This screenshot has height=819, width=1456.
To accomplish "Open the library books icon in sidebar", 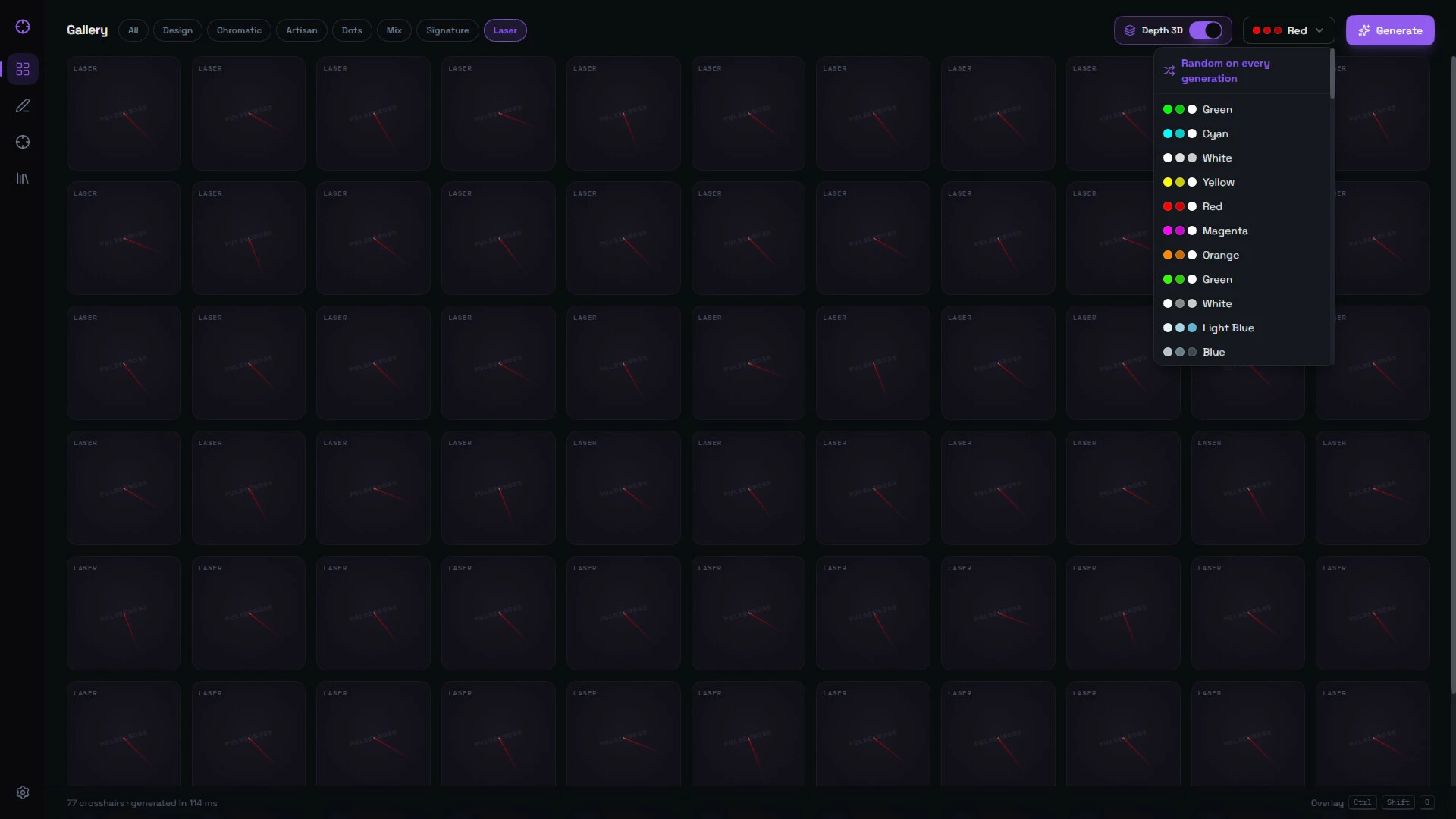I will (x=23, y=178).
